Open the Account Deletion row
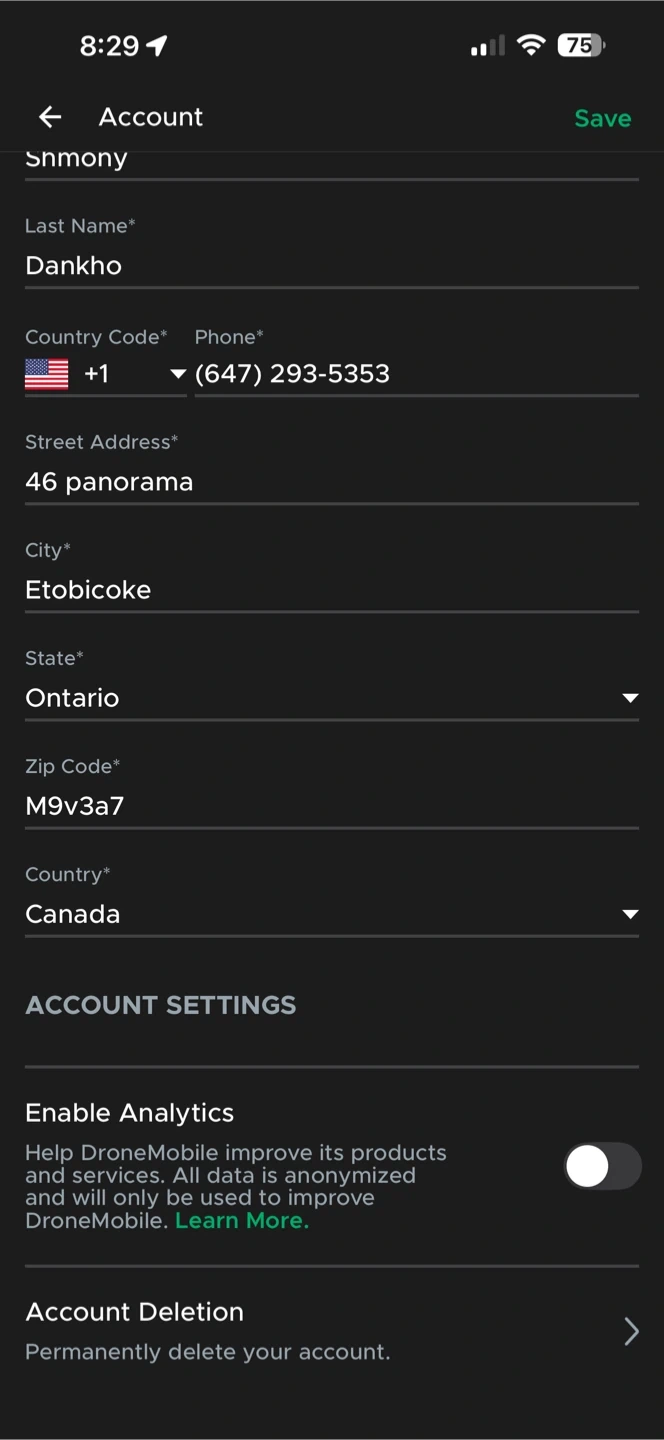The height and width of the screenshot is (1440, 664). (300, 1330)
